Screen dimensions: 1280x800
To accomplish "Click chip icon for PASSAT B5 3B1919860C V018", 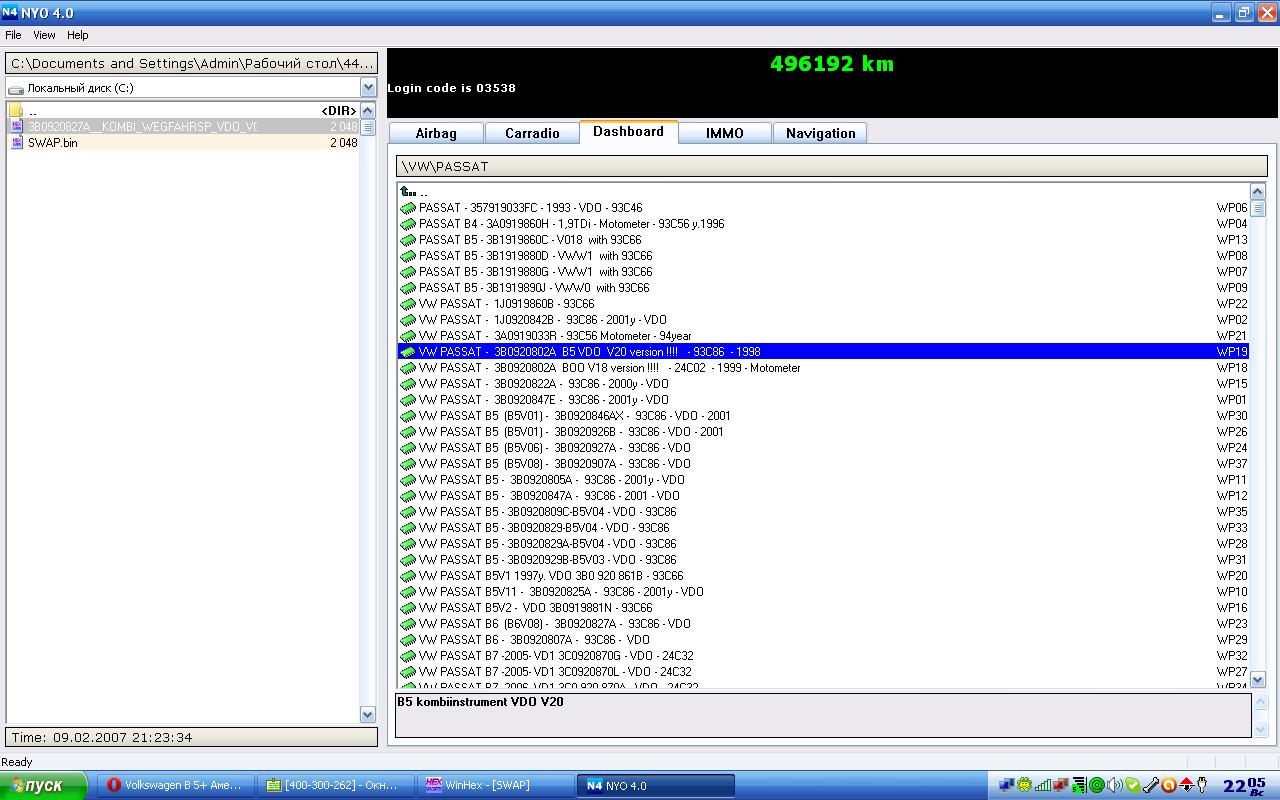I will pyautogui.click(x=408, y=240).
